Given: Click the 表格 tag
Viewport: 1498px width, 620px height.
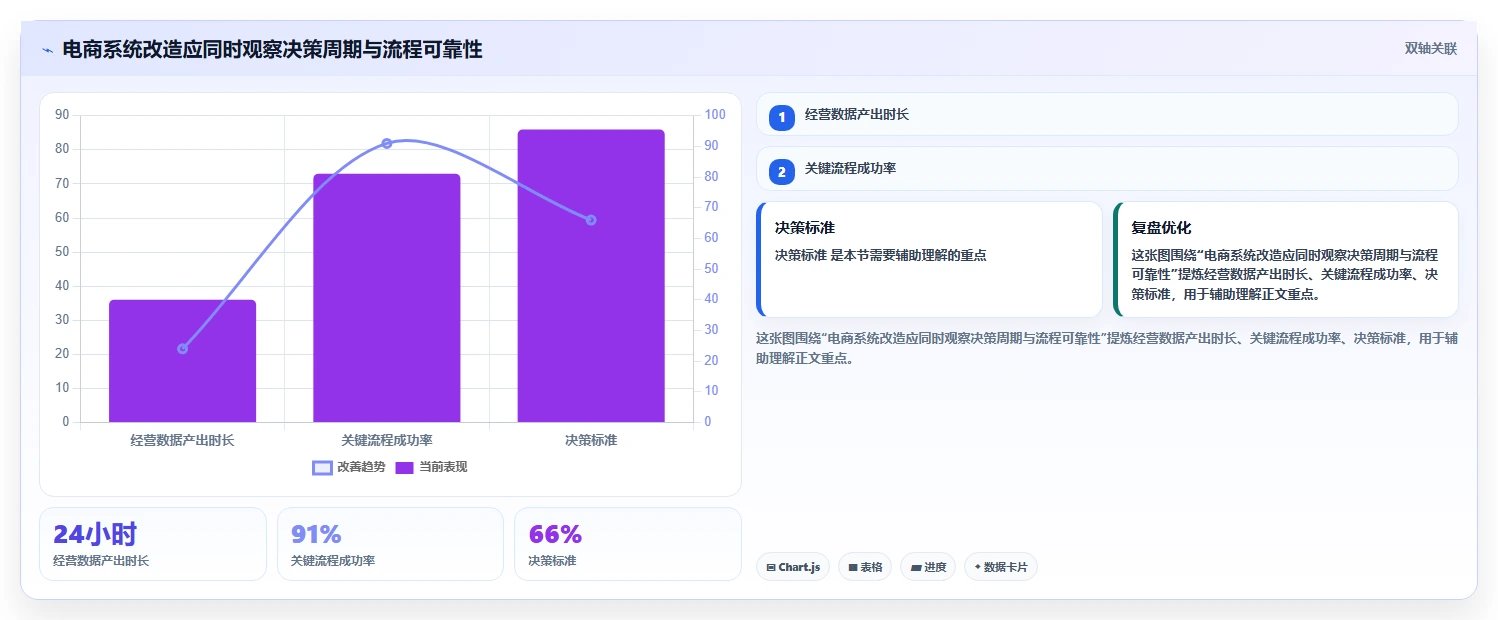Looking at the screenshot, I should 865,567.
